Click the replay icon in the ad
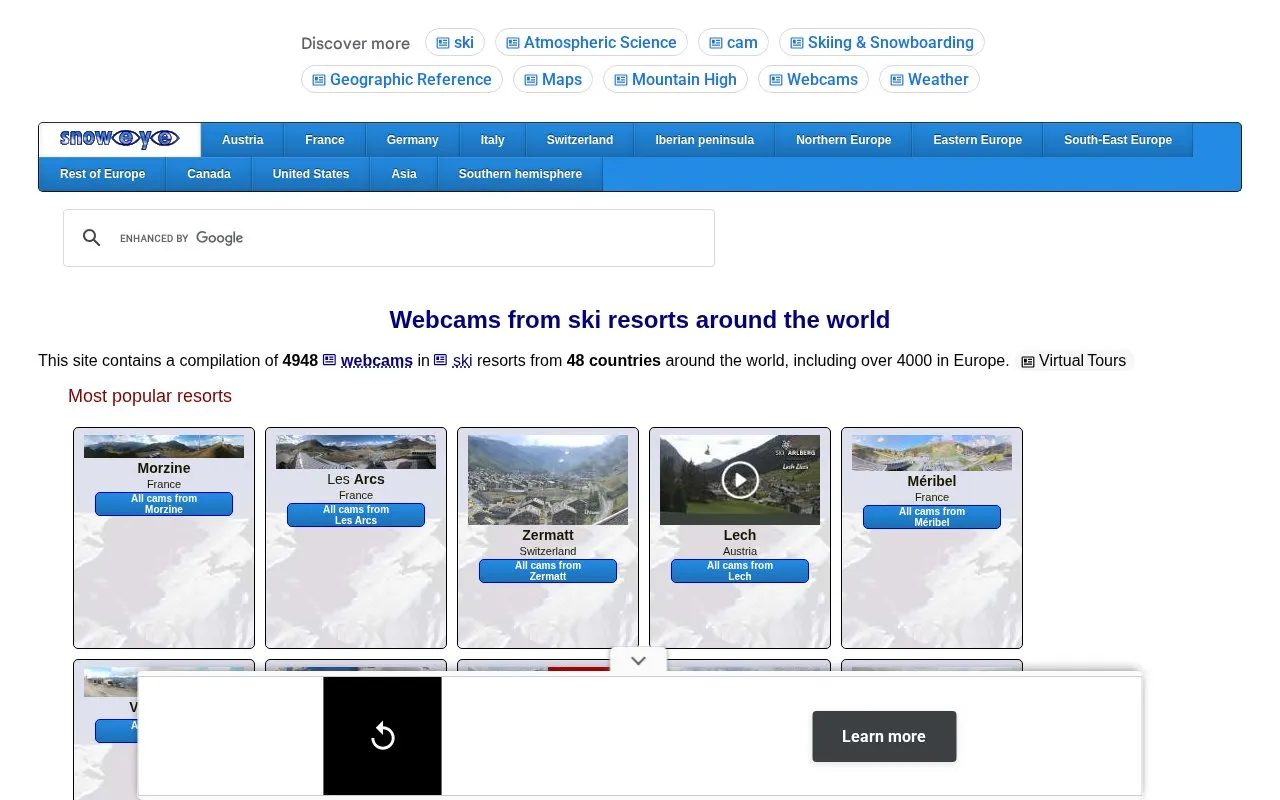1280x800 pixels. click(382, 736)
